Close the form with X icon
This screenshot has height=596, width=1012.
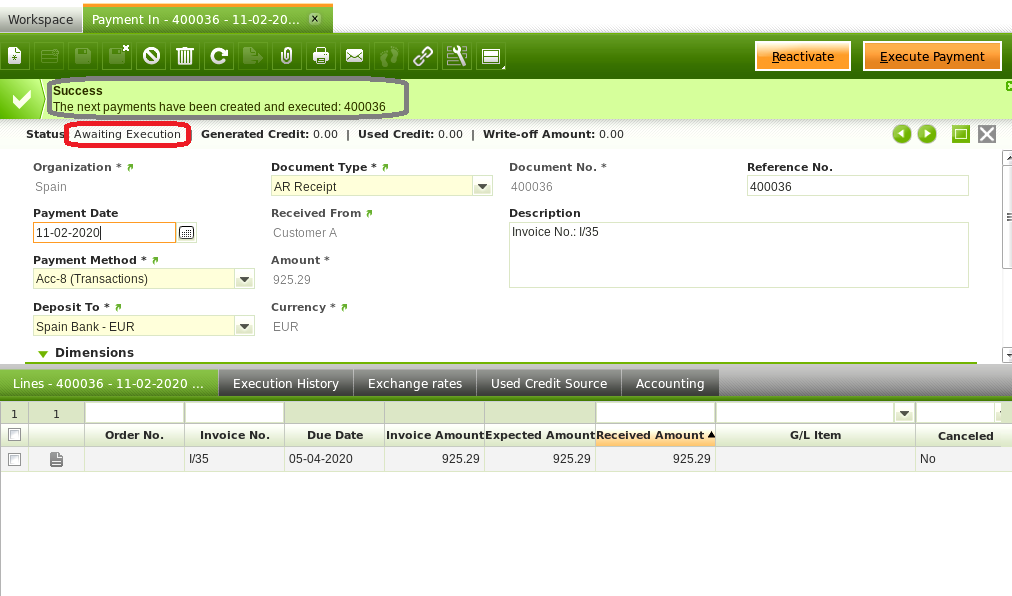click(987, 134)
